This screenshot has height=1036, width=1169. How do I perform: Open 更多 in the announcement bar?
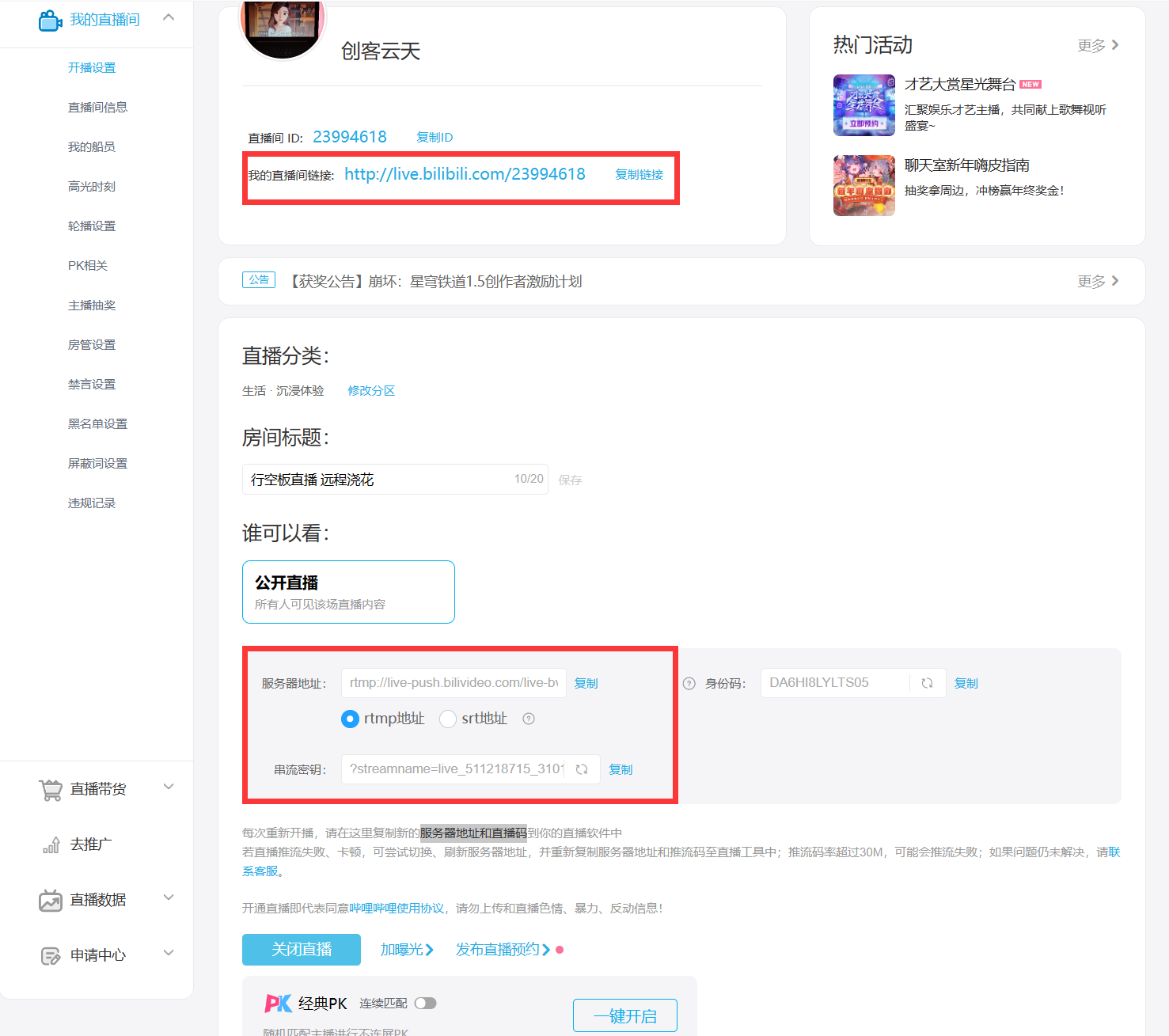1098,281
